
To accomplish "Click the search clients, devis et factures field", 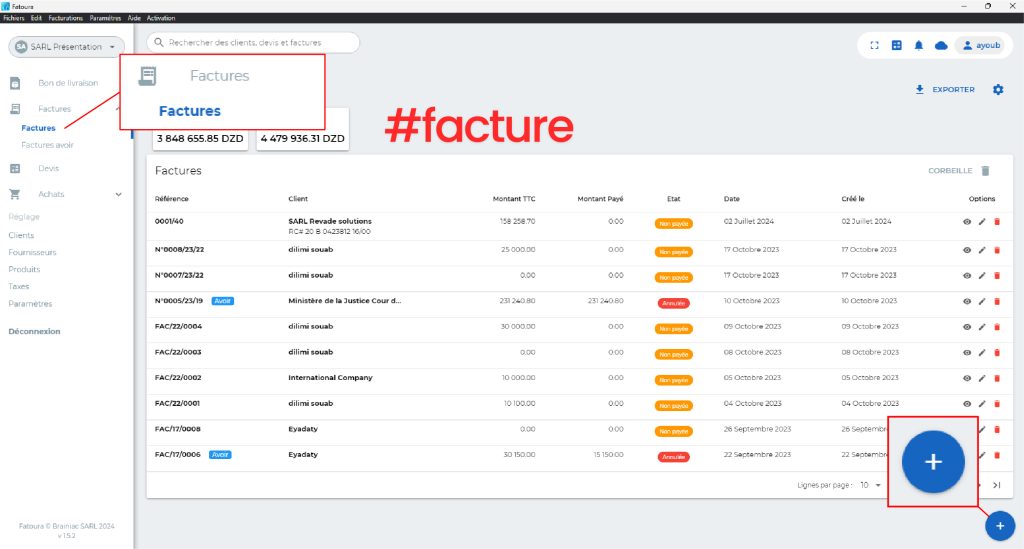I will click(x=253, y=42).
